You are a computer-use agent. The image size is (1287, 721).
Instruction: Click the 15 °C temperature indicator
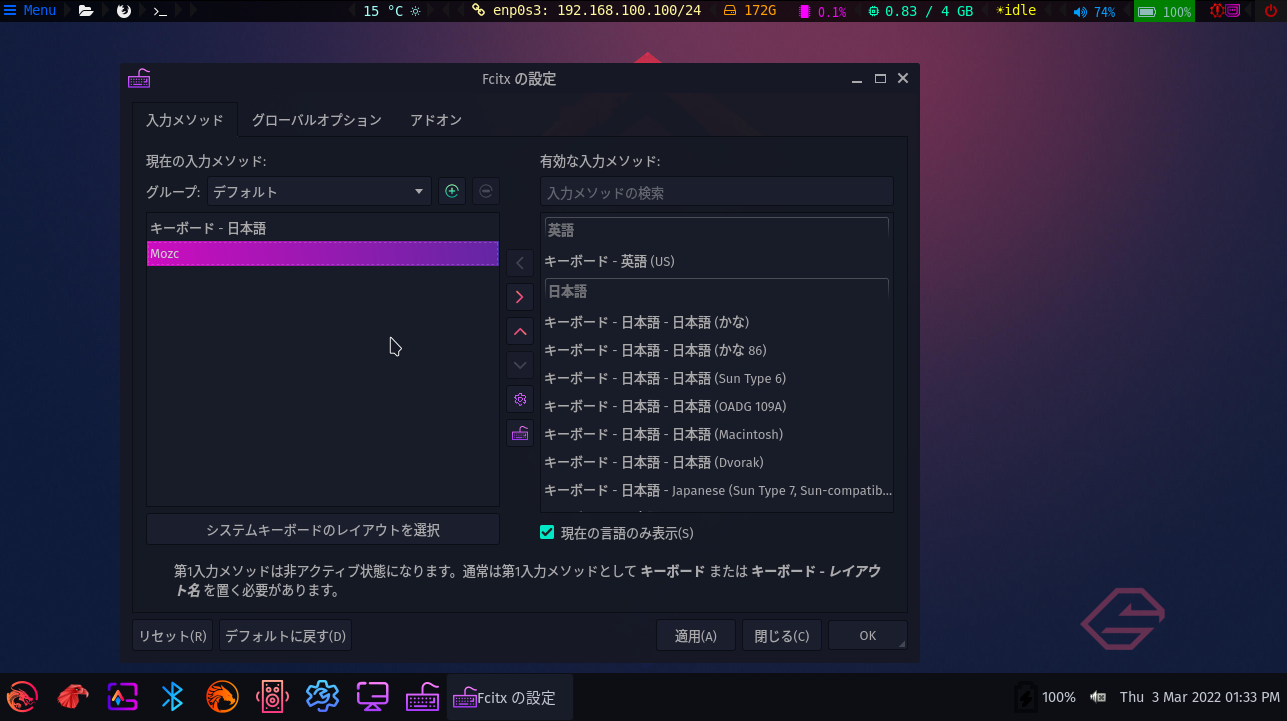click(x=391, y=11)
